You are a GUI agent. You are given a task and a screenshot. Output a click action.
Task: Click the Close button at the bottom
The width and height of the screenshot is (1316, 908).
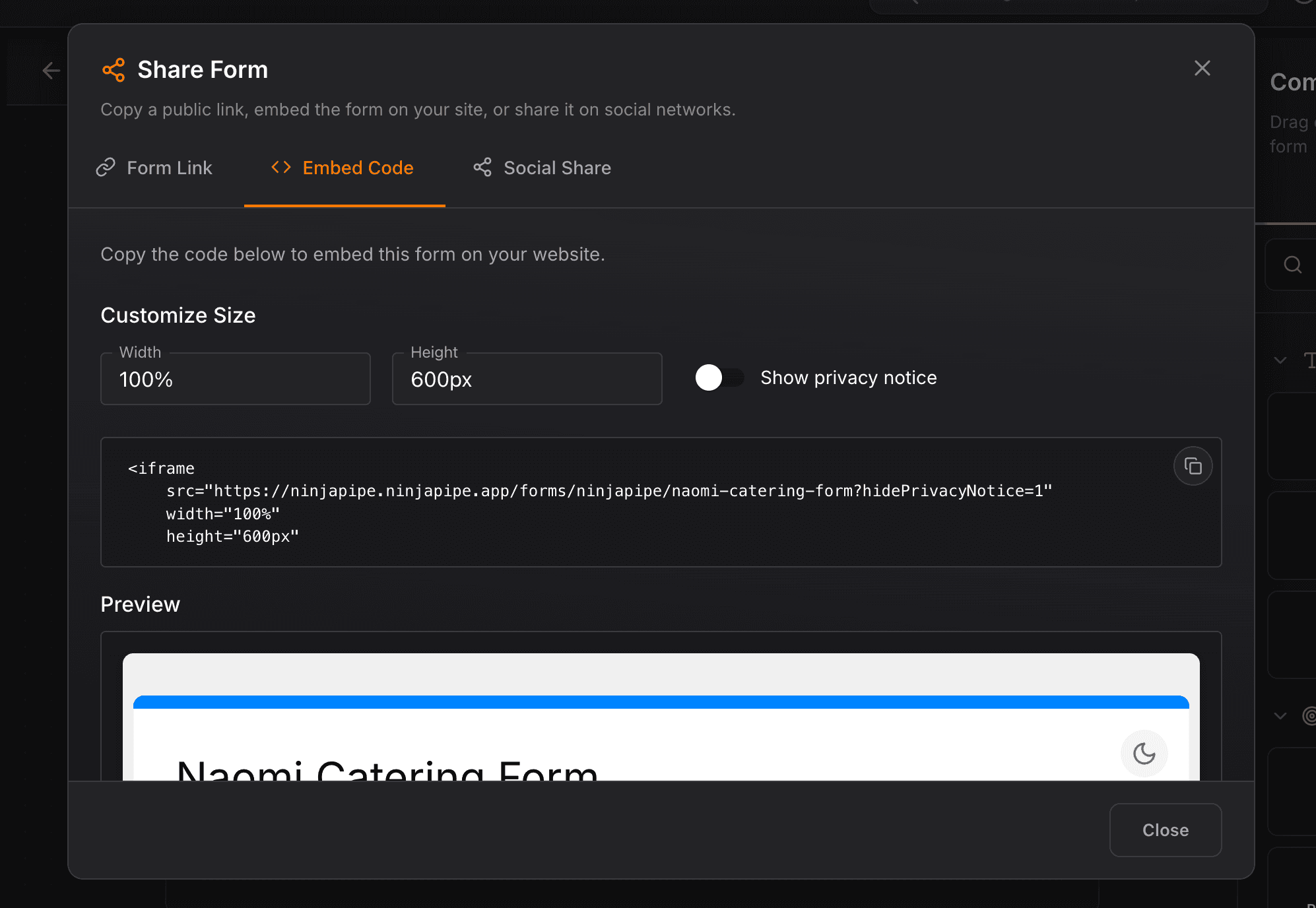click(x=1165, y=830)
